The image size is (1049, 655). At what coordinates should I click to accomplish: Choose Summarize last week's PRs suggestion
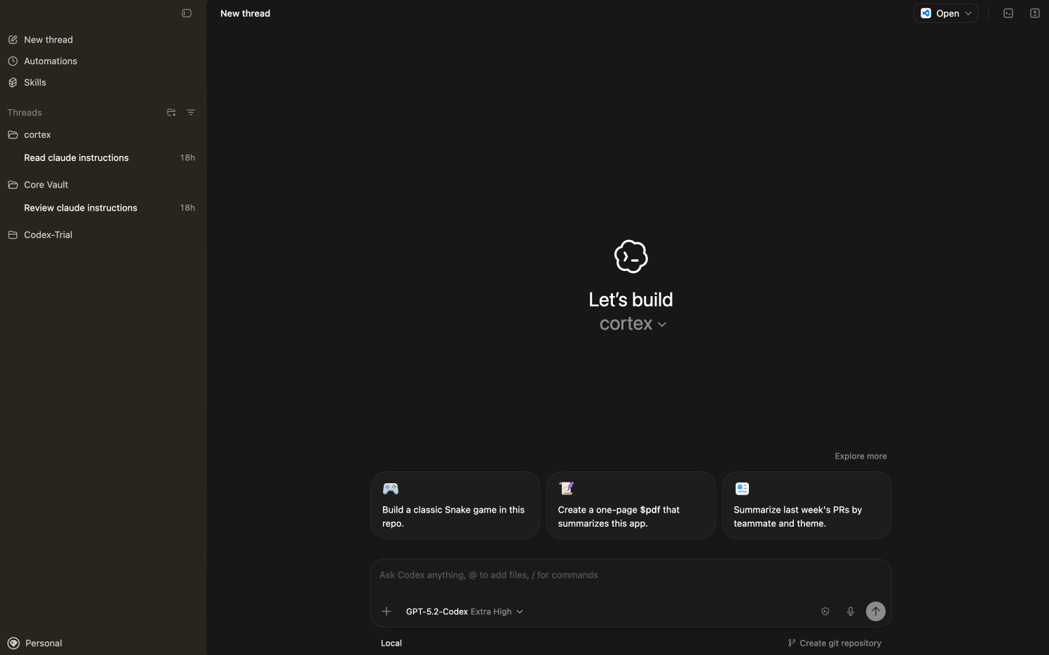[x=807, y=505]
